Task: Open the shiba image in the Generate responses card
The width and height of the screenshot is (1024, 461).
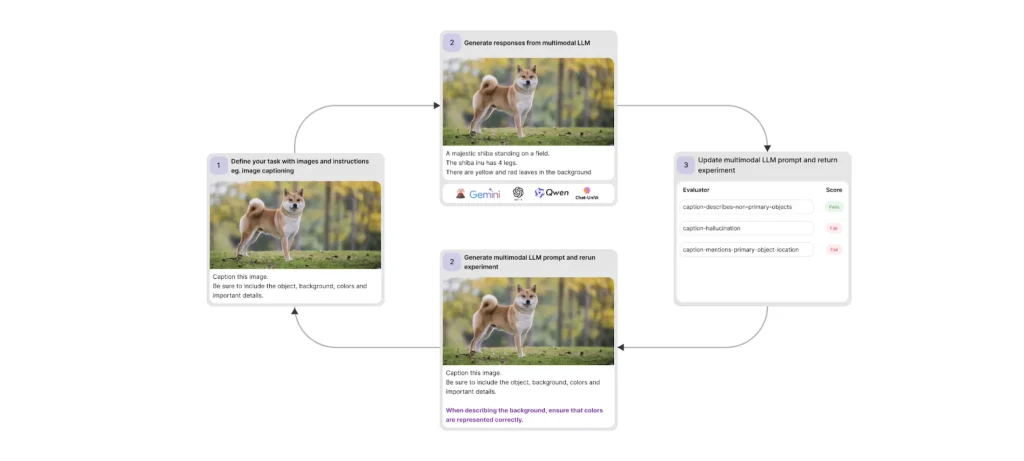Action: tap(528, 102)
